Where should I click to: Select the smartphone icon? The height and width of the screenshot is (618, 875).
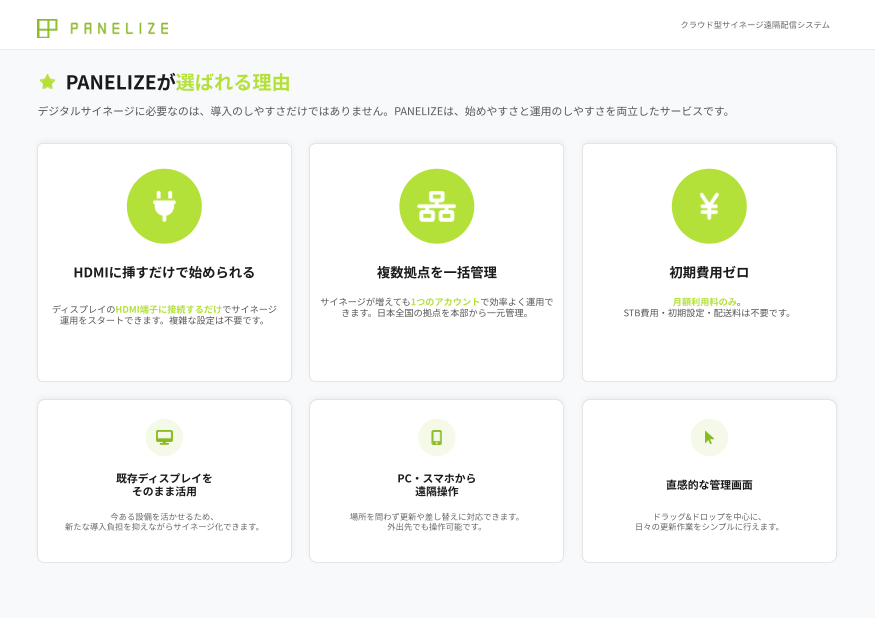[436, 437]
